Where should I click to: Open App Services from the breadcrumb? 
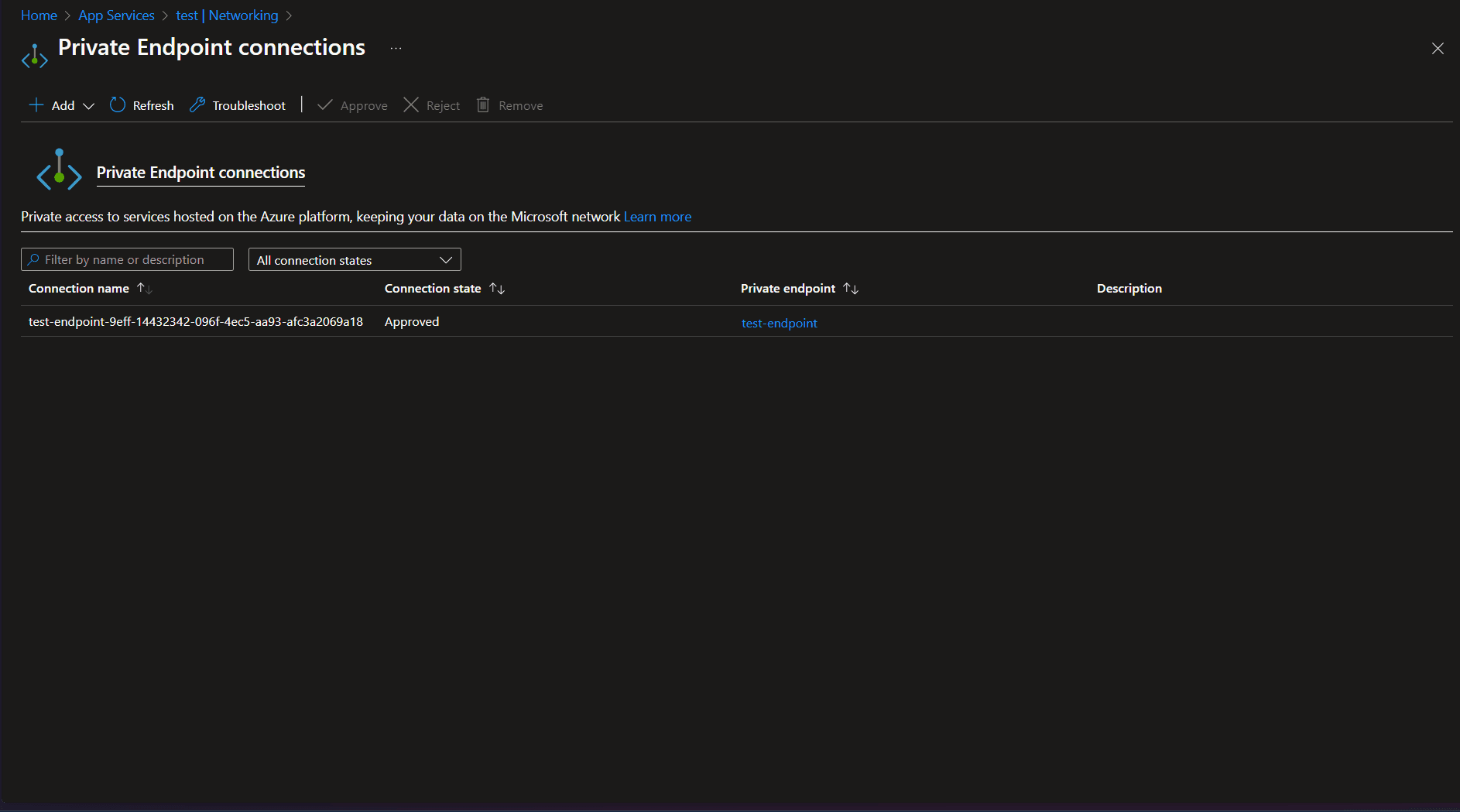tap(116, 15)
